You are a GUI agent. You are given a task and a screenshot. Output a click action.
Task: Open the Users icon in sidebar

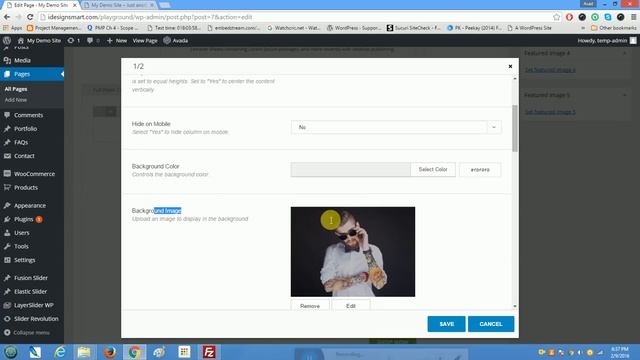coord(7,233)
